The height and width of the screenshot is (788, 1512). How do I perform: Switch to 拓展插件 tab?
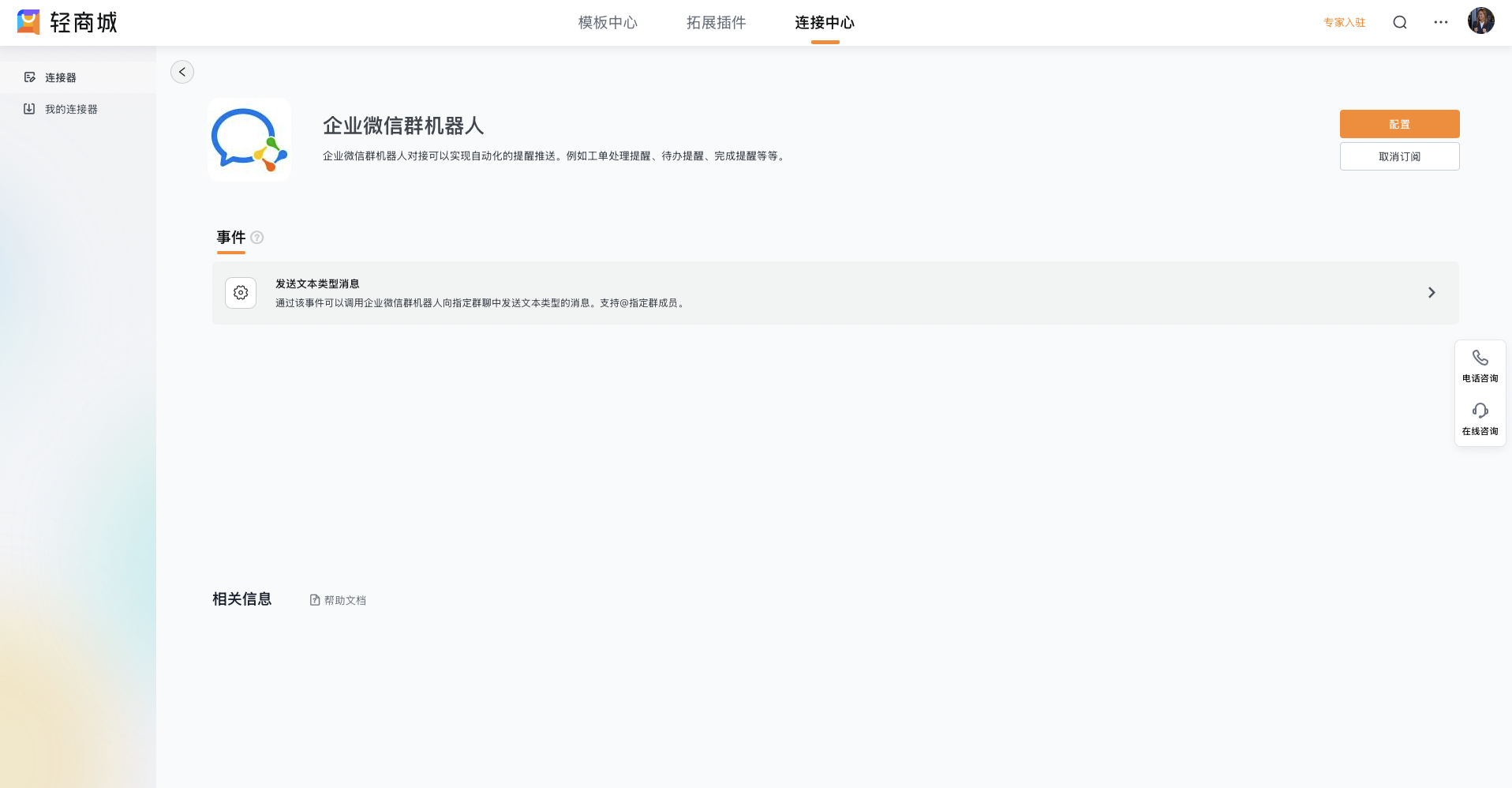point(716,22)
